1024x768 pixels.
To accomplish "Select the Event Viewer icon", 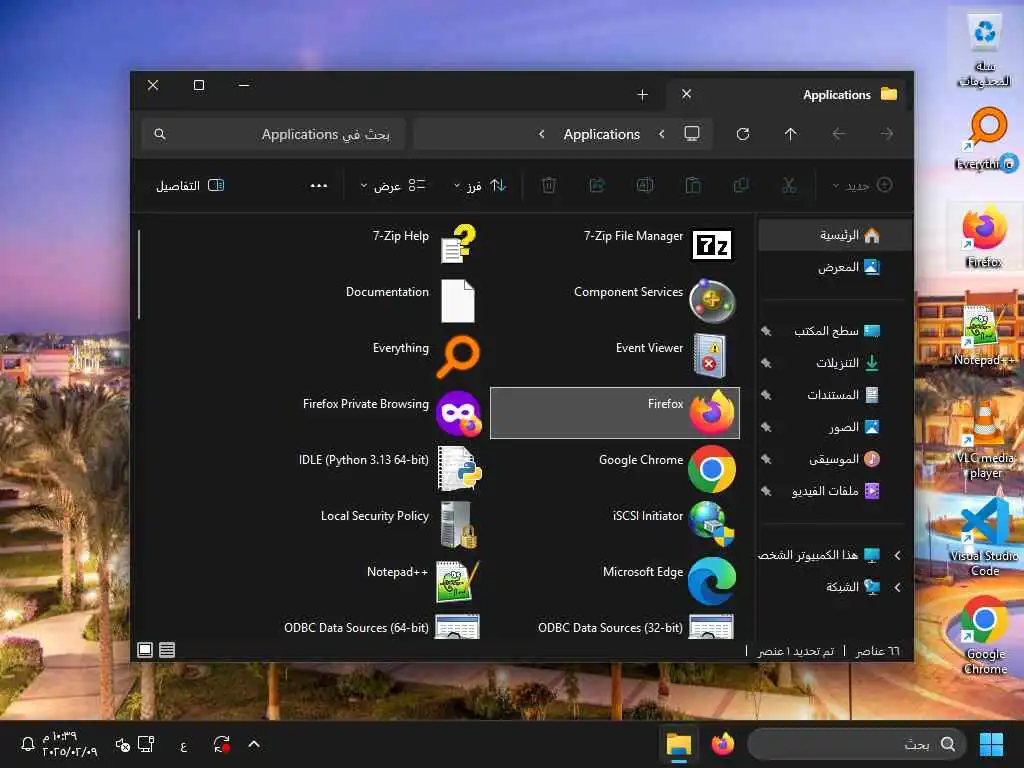I will coord(710,357).
